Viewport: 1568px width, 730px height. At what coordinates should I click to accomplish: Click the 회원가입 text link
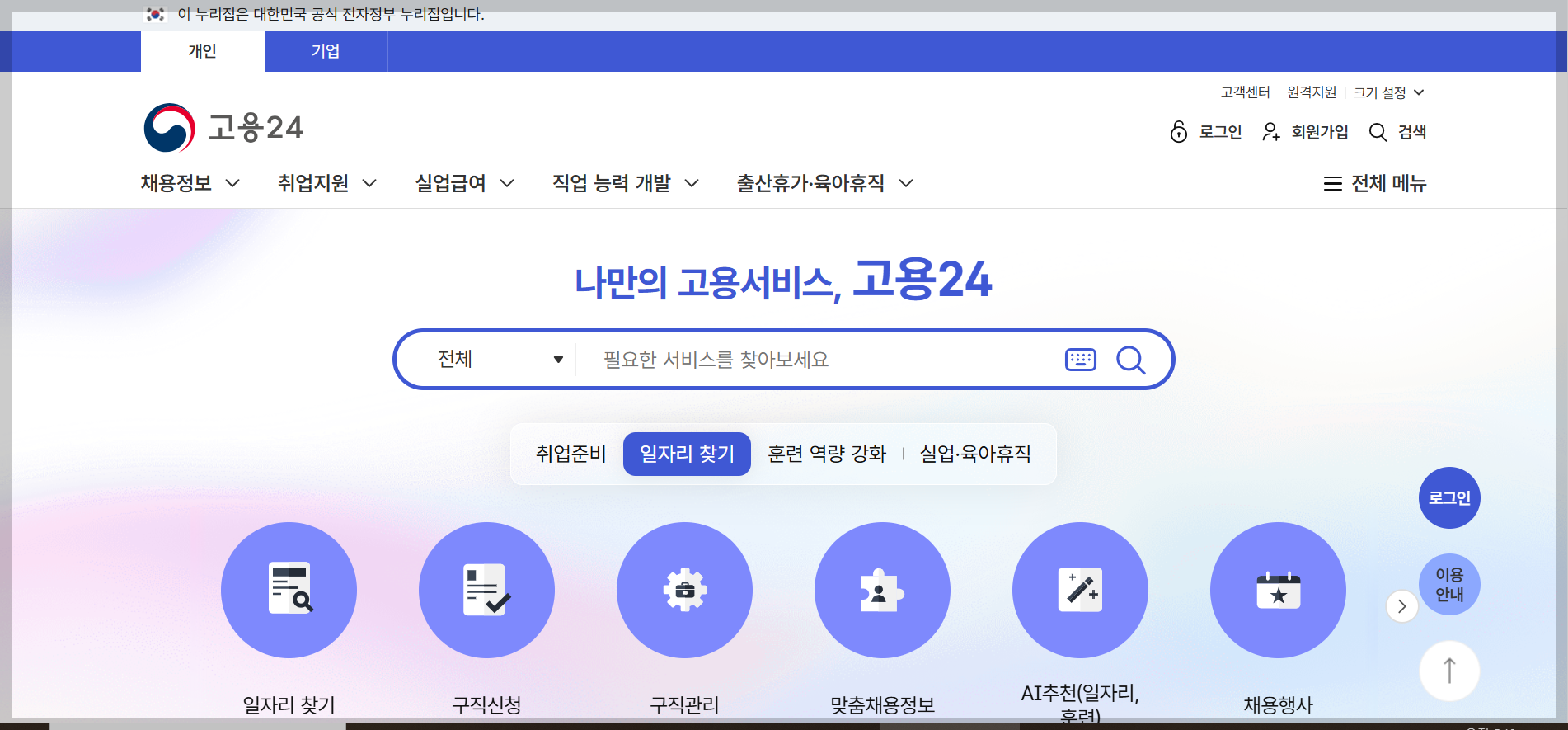pyautogui.click(x=1320, y=132)
